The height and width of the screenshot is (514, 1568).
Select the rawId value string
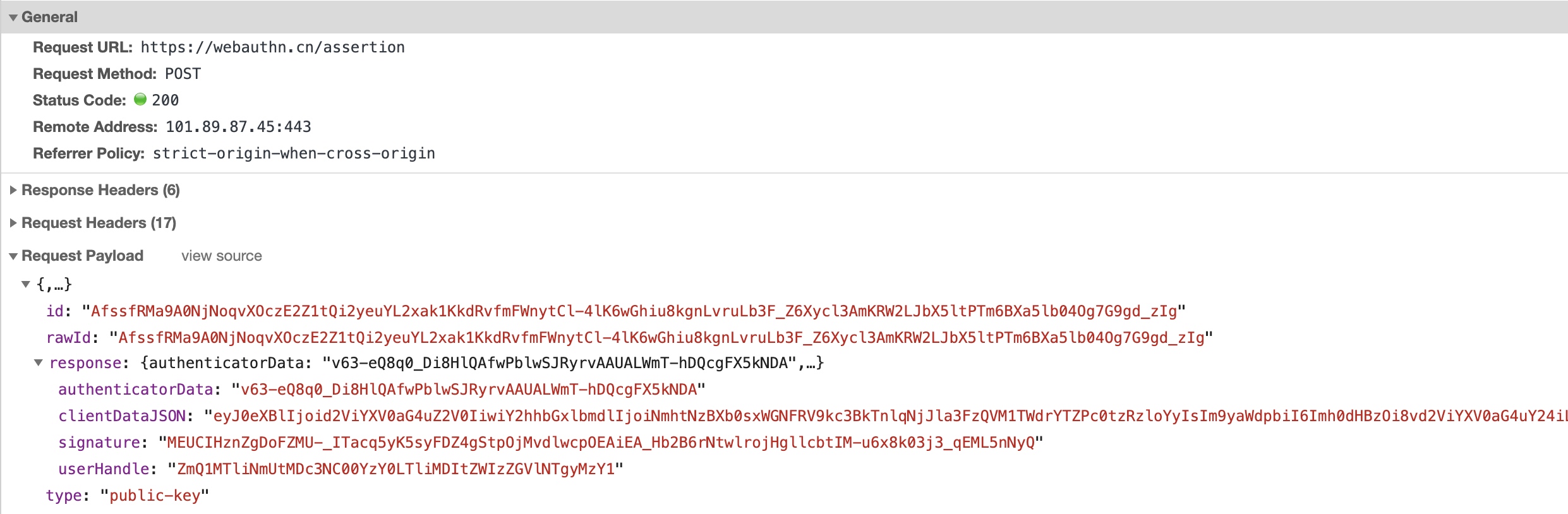click(661, 338)
